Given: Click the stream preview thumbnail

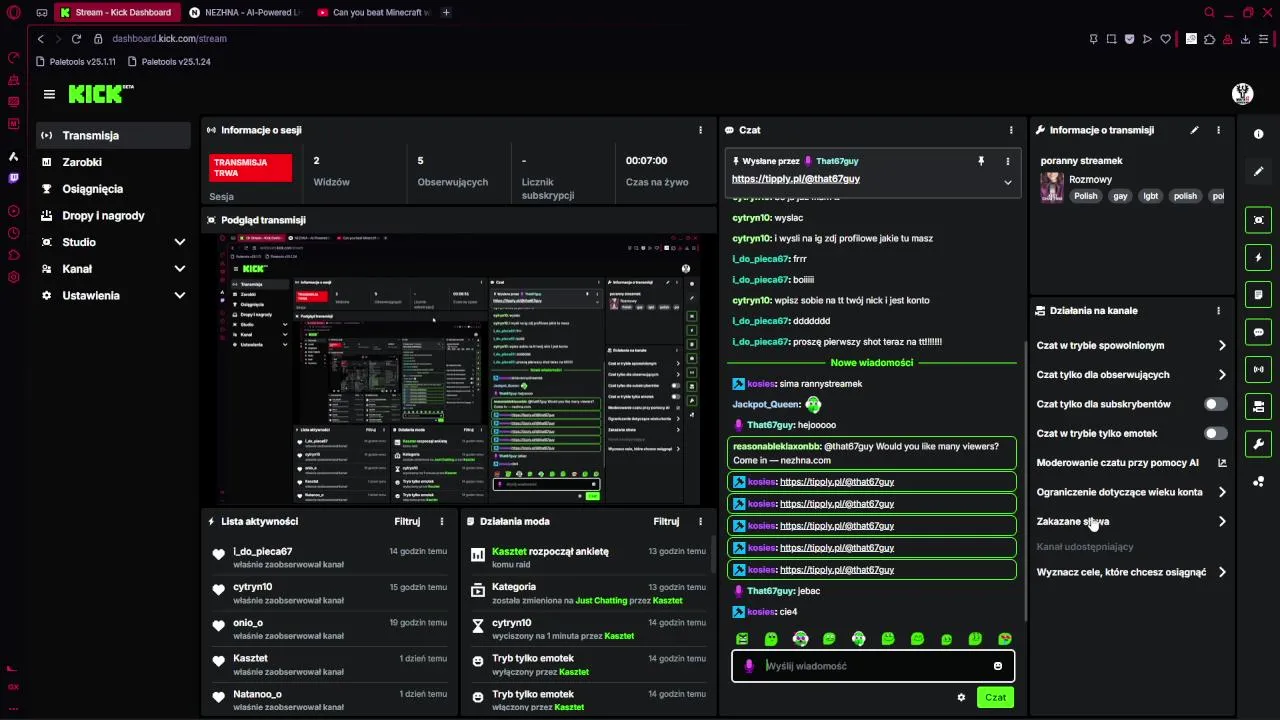Looking at the screenshot, I should [x=458, y=369].
